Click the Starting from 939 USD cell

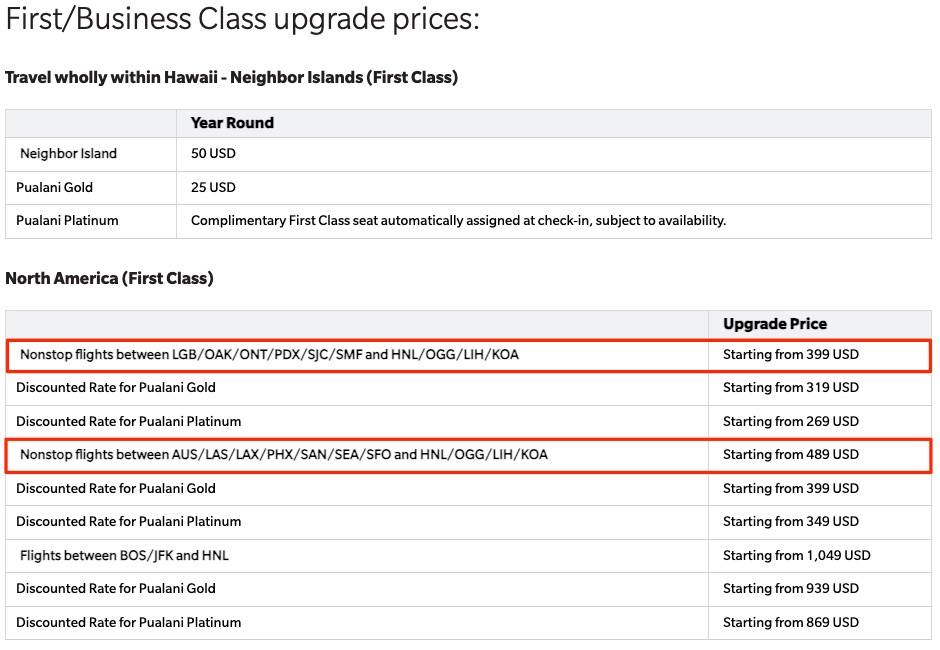[788, 588]
